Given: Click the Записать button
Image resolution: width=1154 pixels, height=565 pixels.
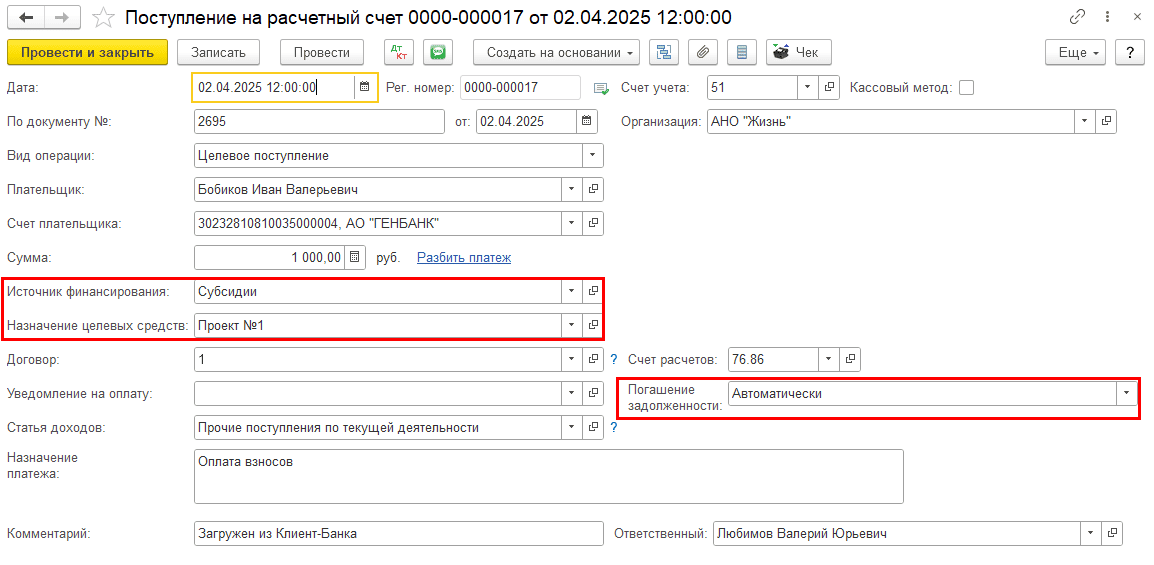Looking at the screenshot, I should (x=218, y=53).
